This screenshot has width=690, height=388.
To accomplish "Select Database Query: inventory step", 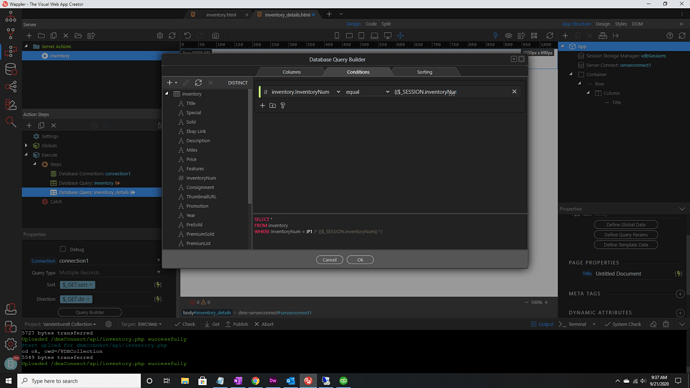I will pyautogui.click(x=86, y=183).
